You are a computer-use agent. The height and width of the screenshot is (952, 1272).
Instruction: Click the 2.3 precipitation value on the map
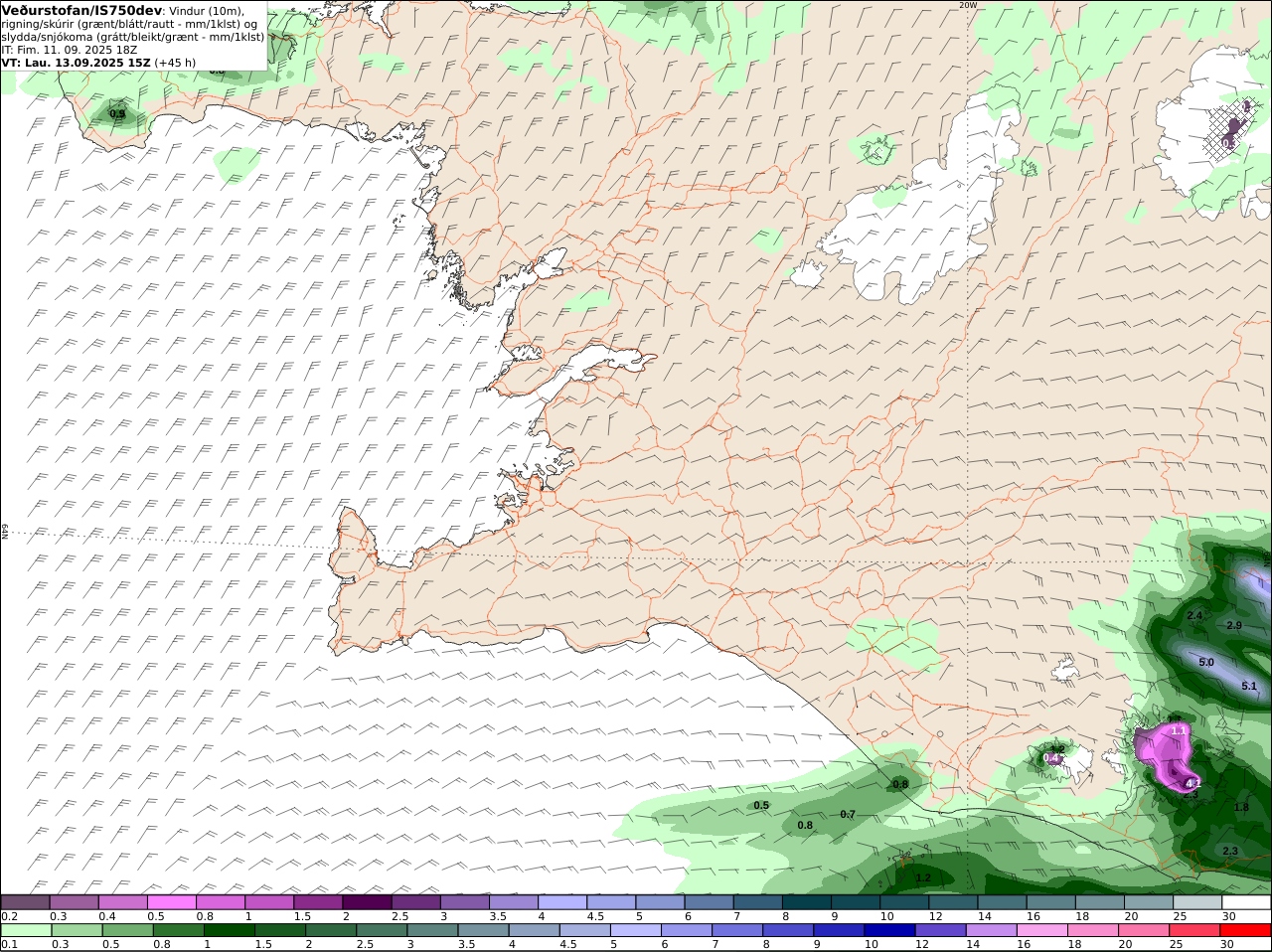pyautogui.click(x=1230, y=851)
